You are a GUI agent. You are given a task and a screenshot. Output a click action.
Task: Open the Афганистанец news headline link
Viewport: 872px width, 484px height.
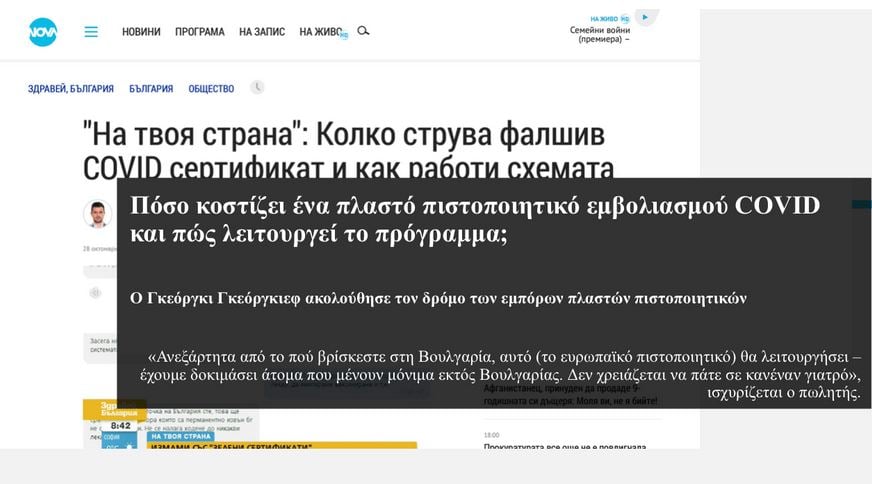[571, 394]
